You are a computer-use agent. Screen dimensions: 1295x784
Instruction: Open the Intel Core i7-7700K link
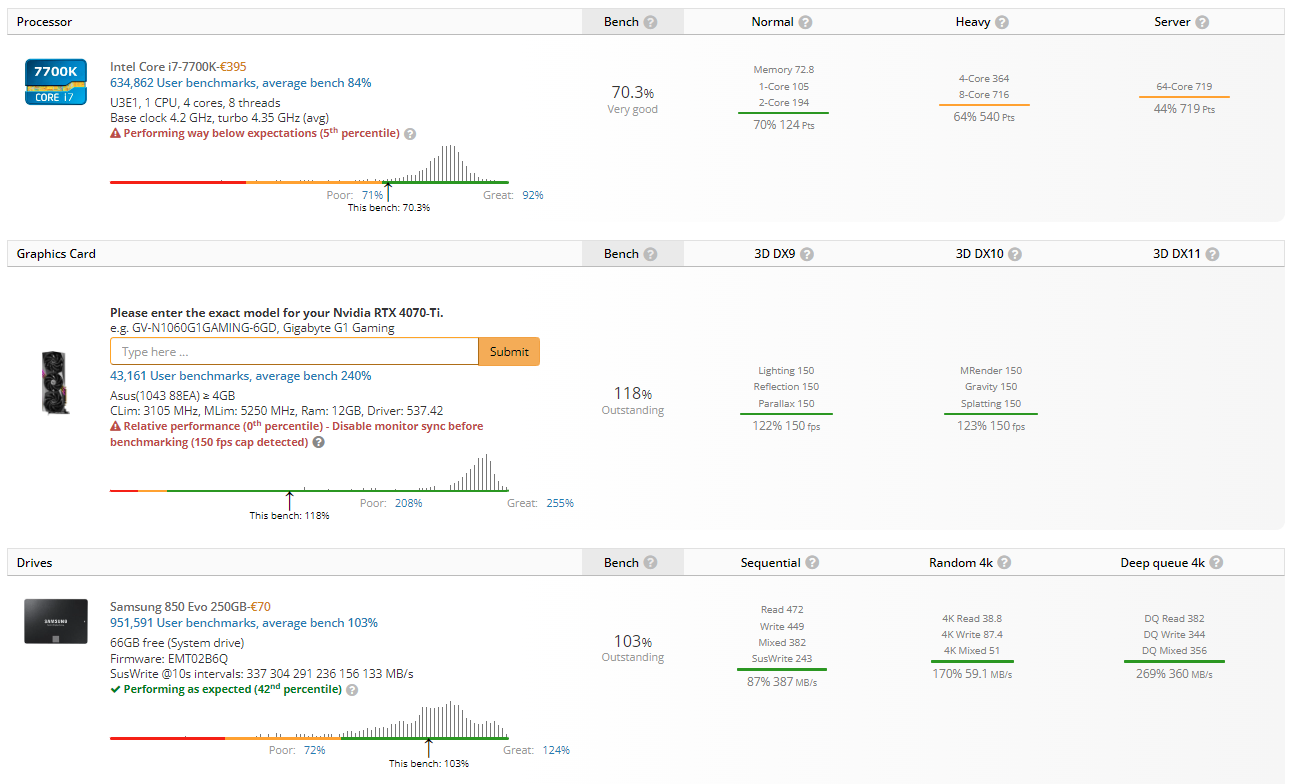pos(163,67)
